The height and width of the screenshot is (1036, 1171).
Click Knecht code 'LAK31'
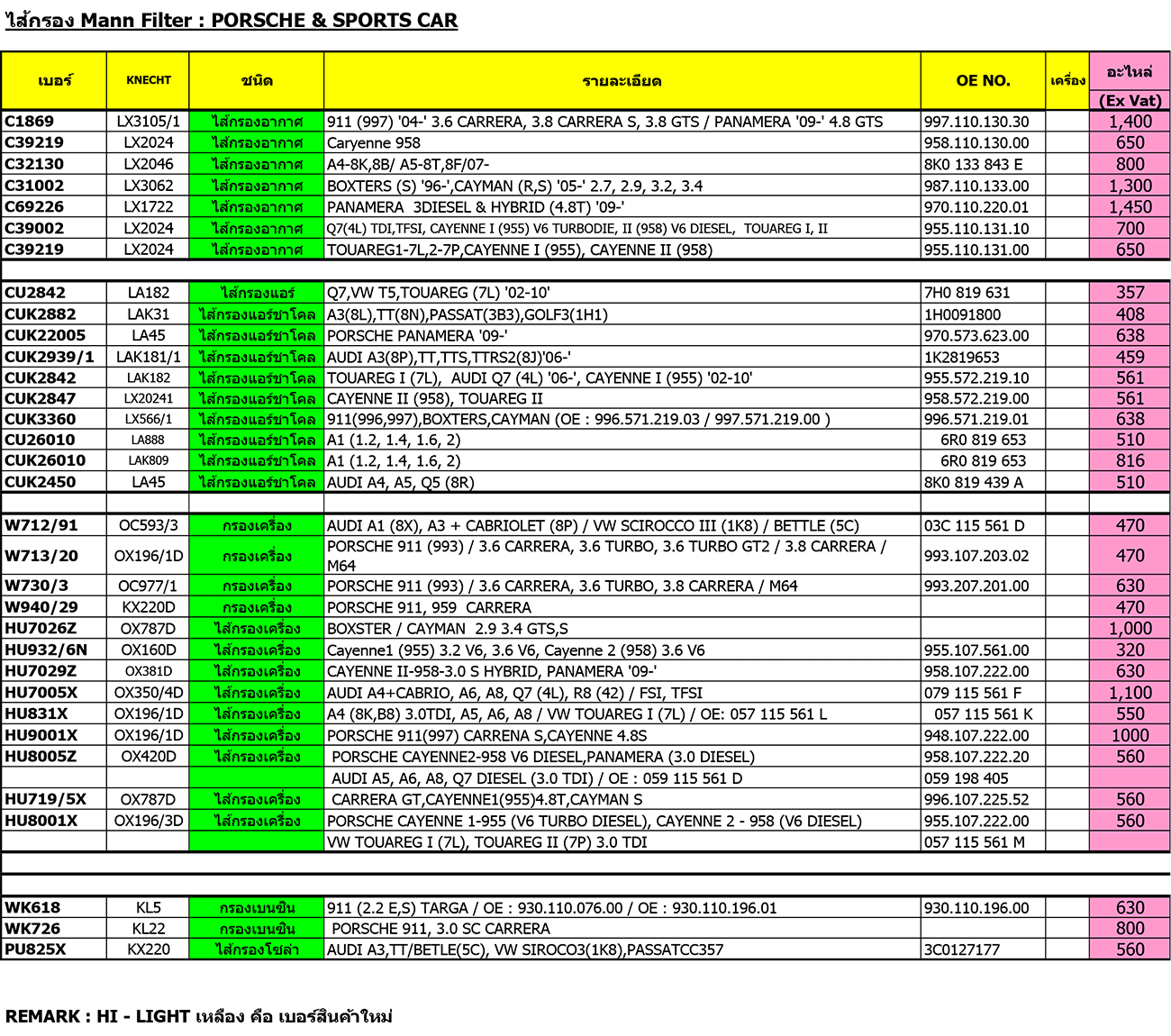coord(149,314)
